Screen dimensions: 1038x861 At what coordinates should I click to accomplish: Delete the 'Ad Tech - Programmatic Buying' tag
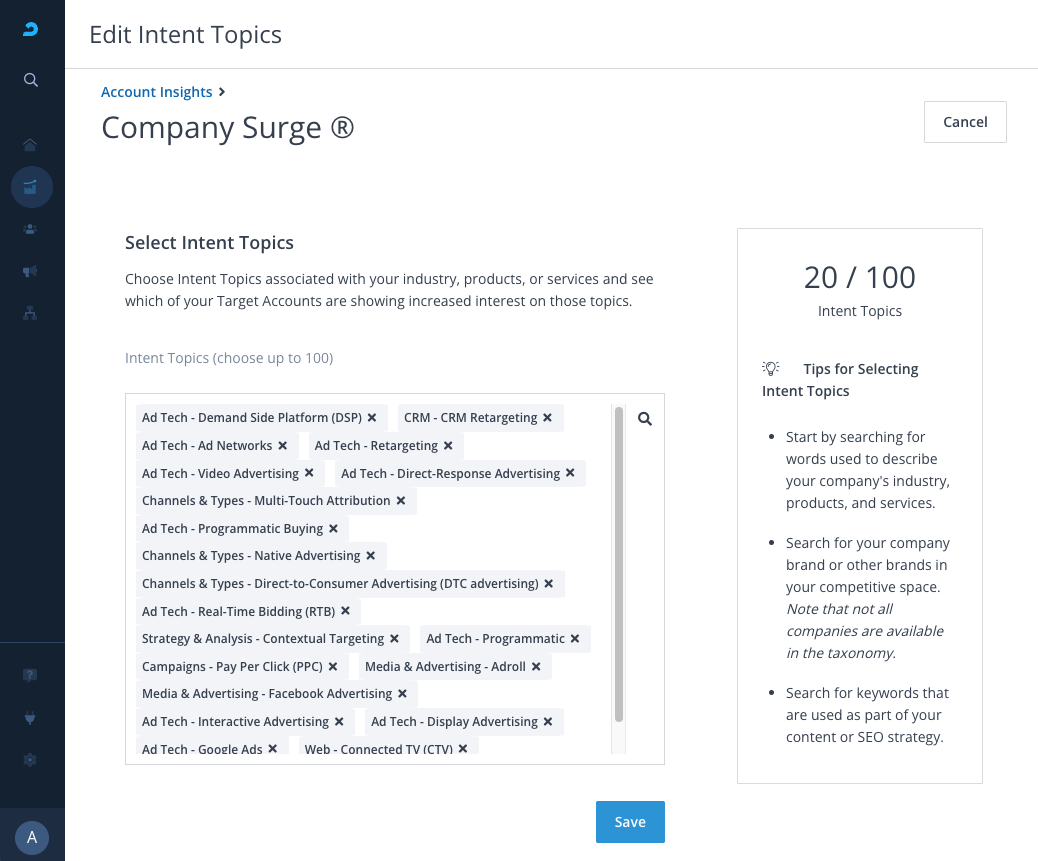334,529
